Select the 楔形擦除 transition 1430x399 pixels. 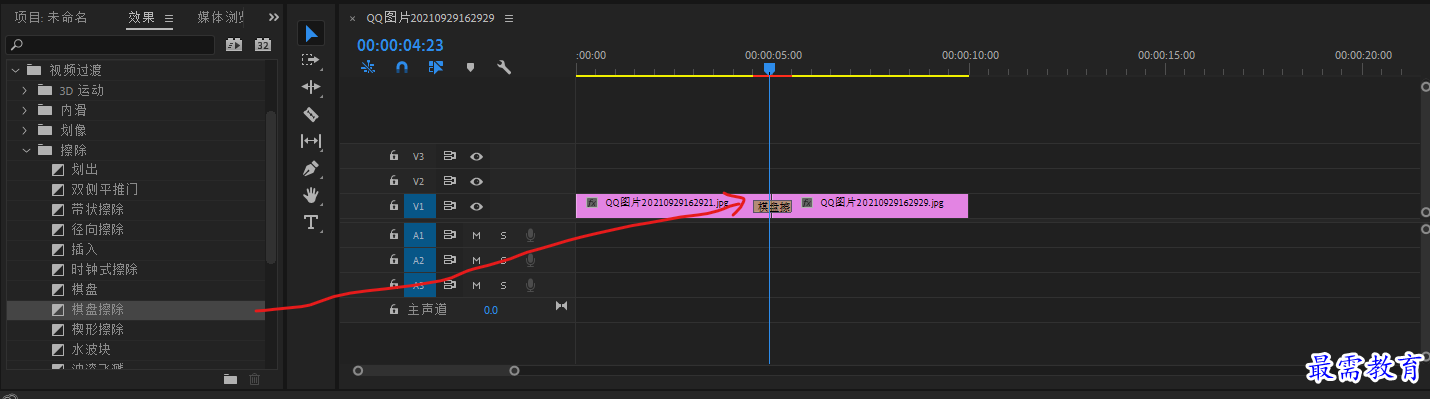click(98, 330)
